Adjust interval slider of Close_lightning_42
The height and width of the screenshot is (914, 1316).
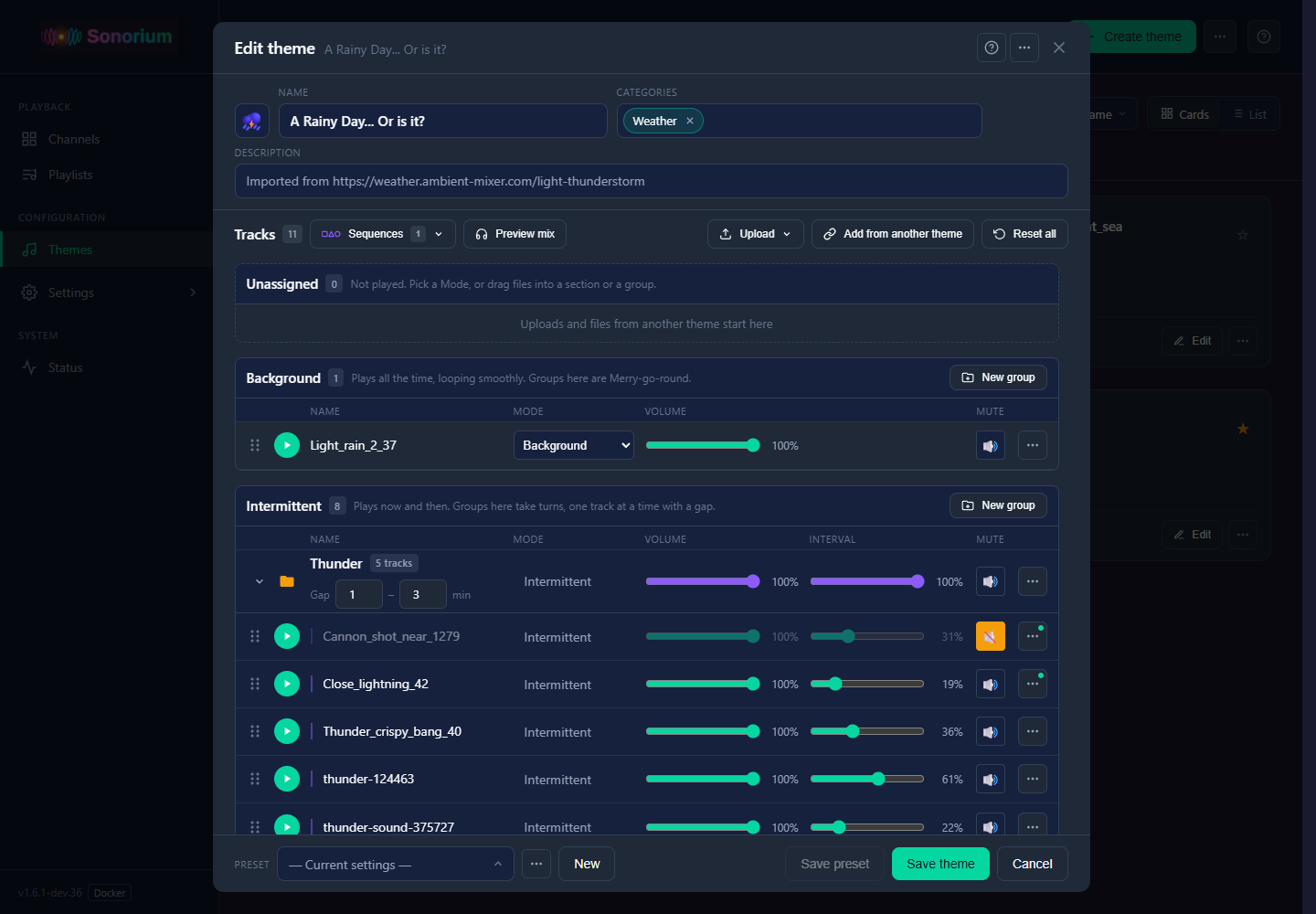(x=867, y=684)
